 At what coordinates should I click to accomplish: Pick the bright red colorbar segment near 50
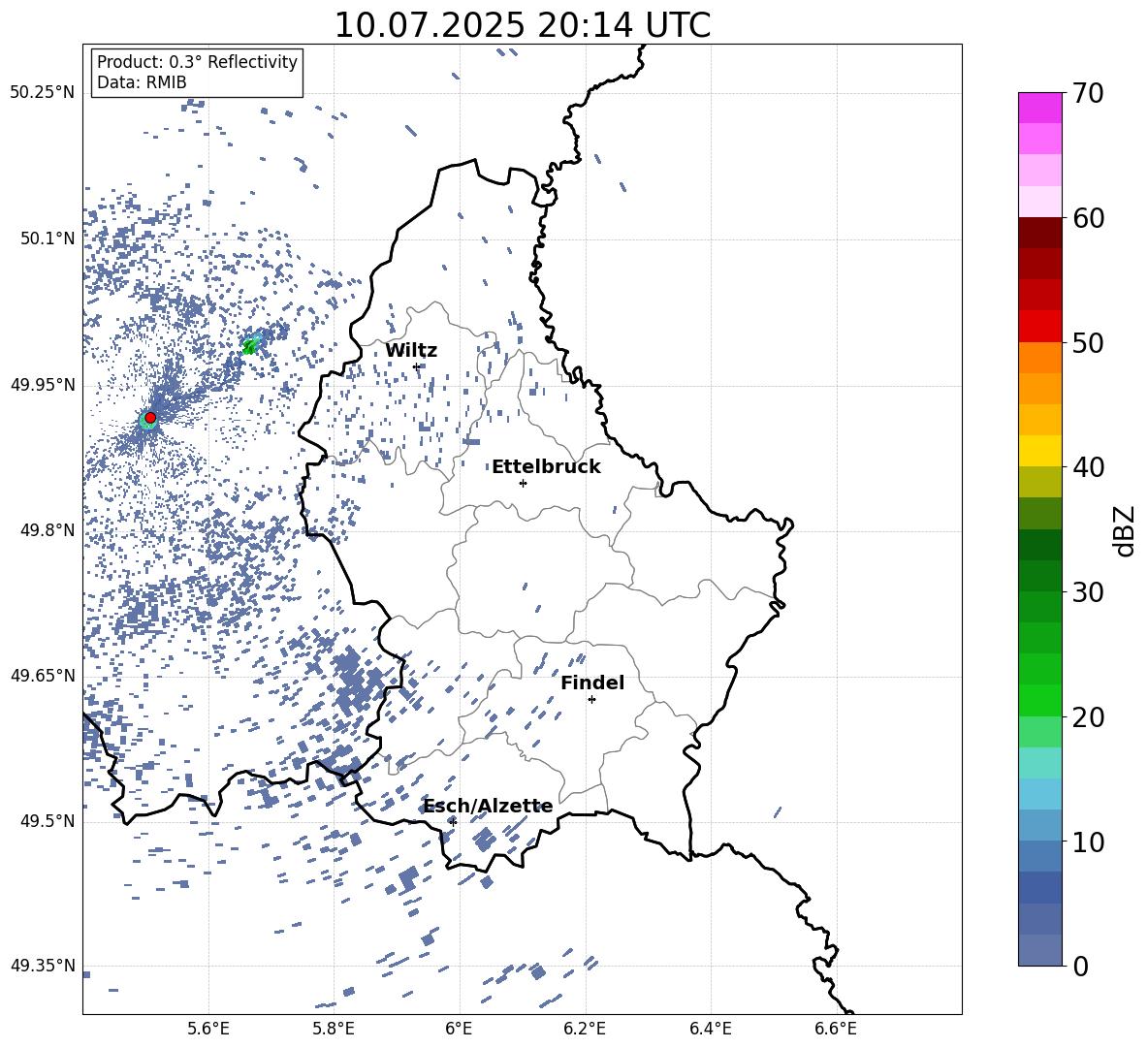[x=1039, y=327]
